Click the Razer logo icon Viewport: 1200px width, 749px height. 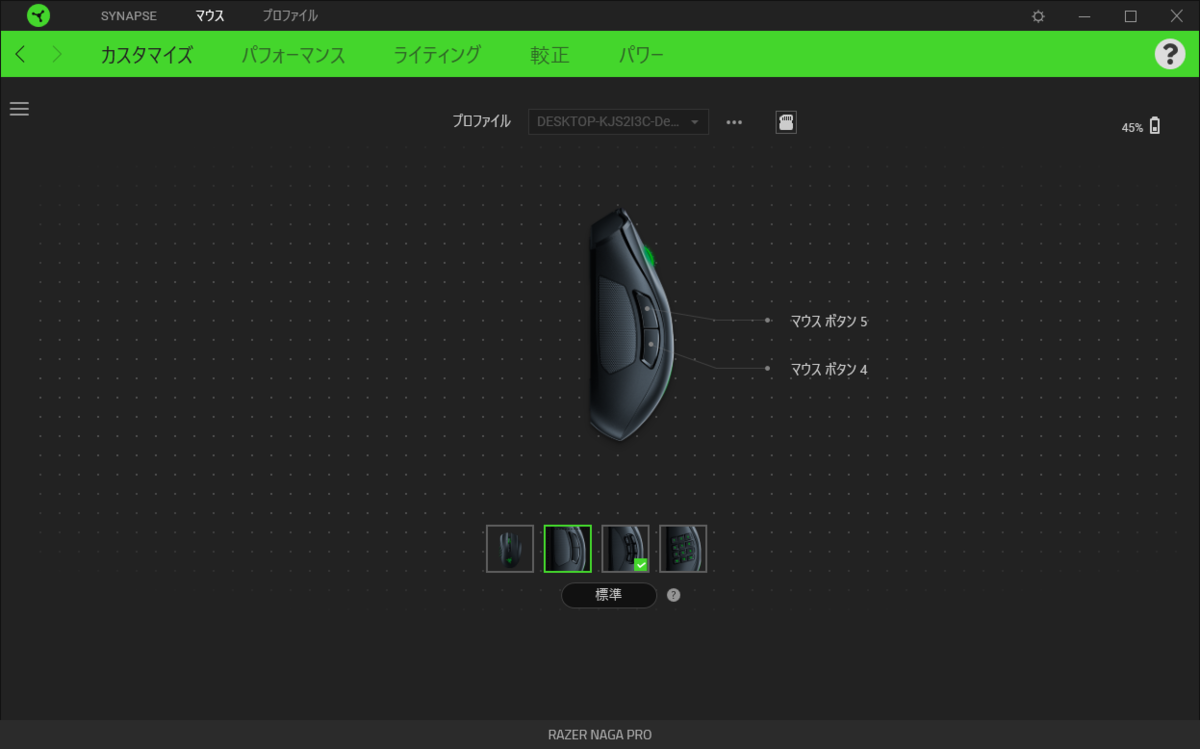point(38,15)
